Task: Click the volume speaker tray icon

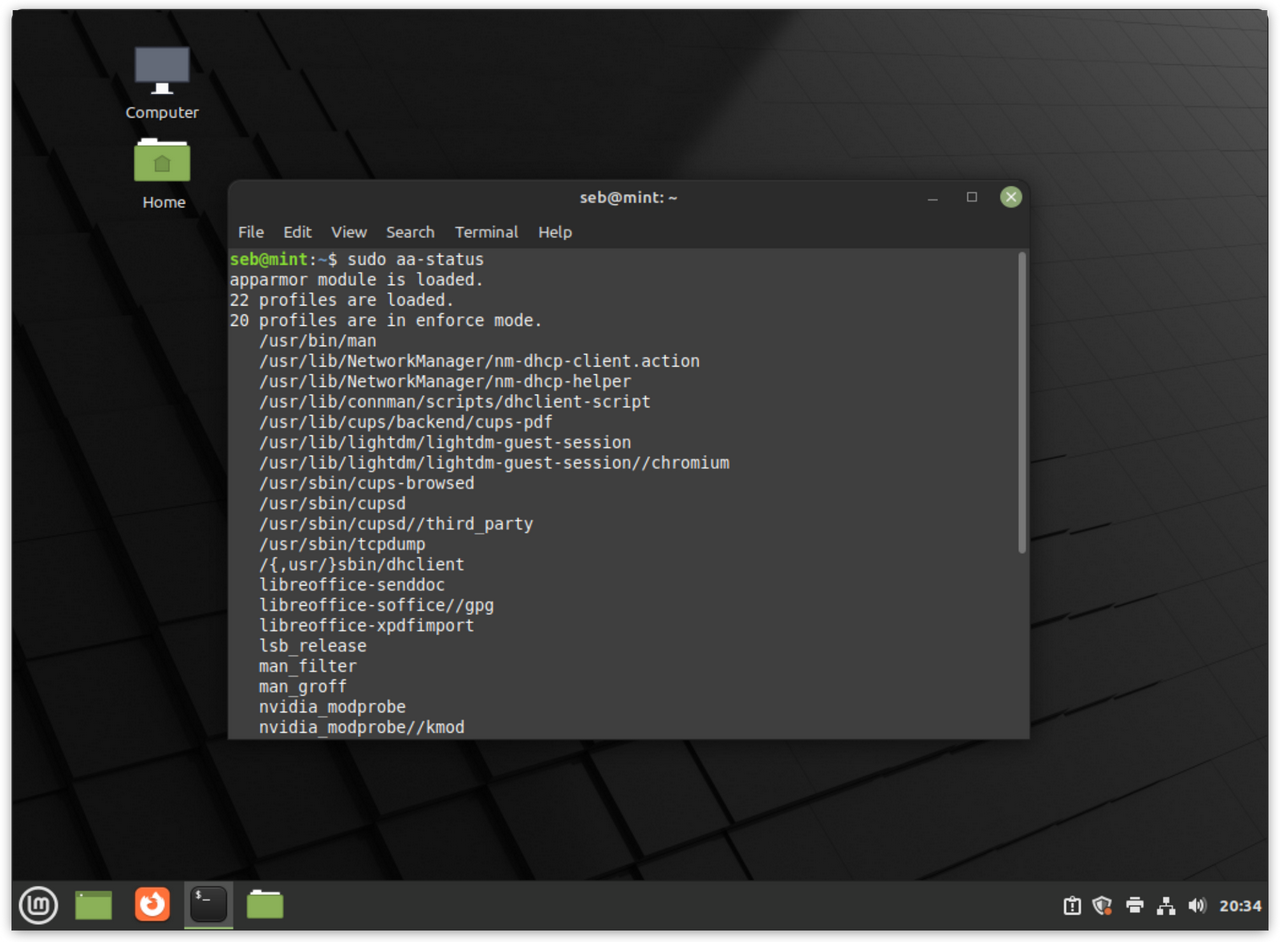Action: click(1197, 906)
